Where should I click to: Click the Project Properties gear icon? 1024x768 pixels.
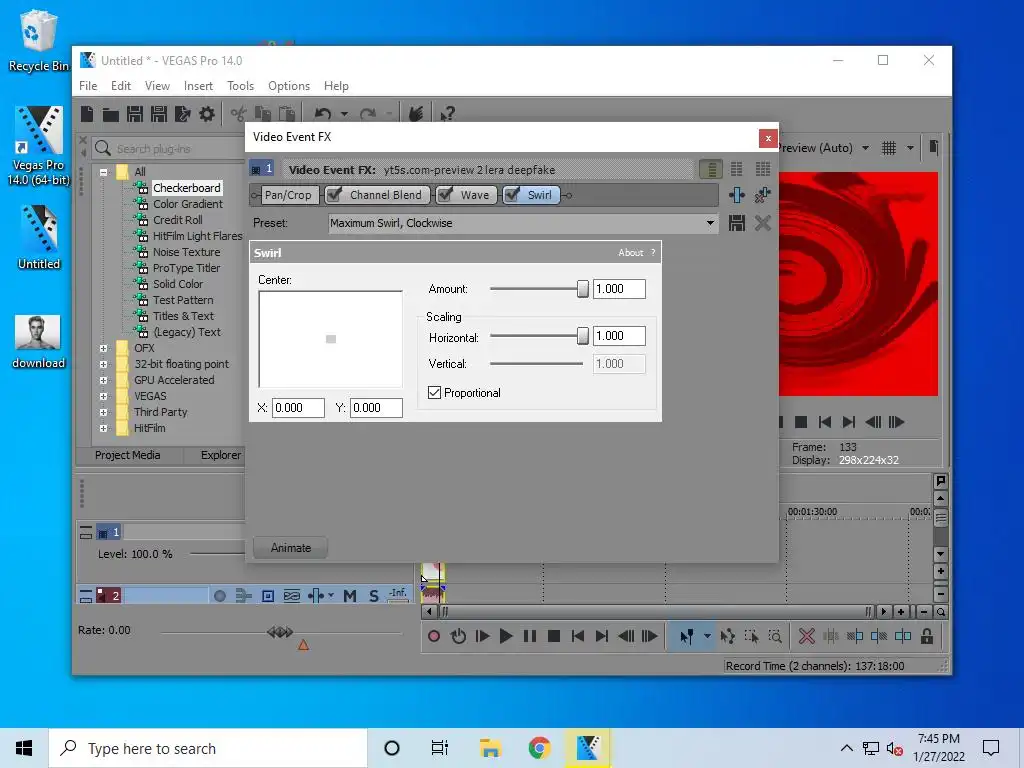(207, 114)
